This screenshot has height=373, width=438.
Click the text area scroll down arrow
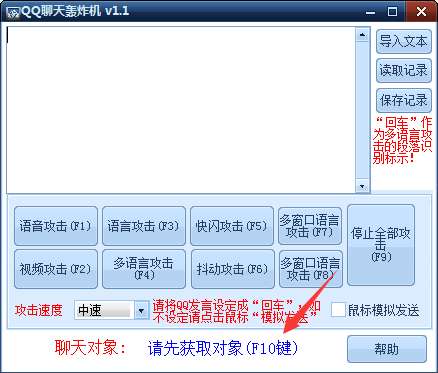coord(362,186)
